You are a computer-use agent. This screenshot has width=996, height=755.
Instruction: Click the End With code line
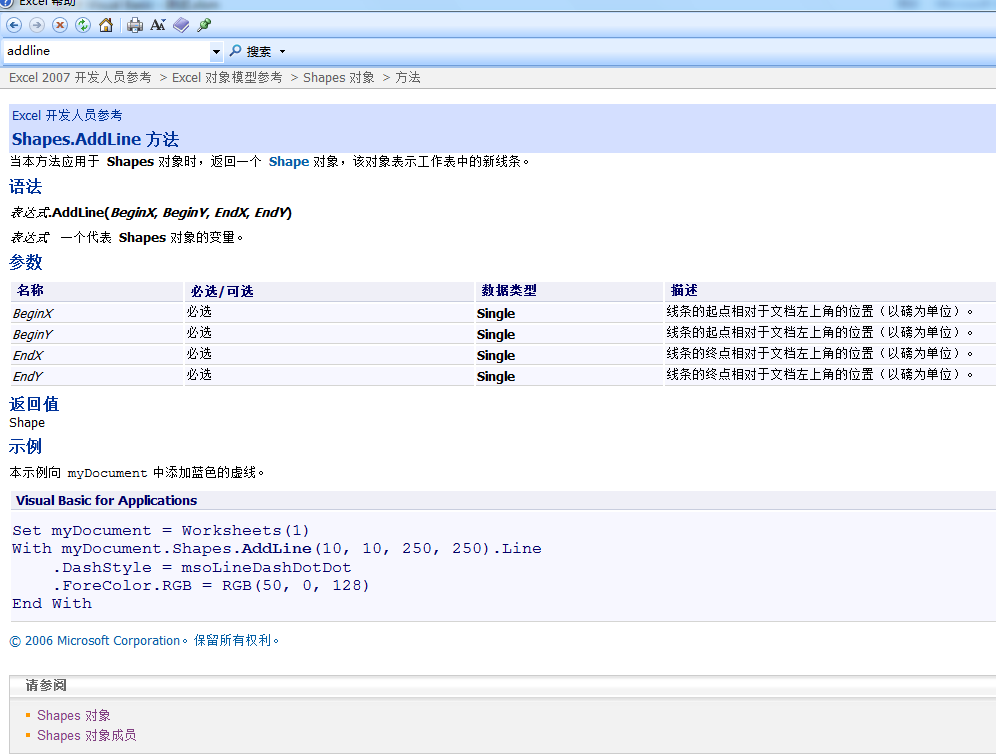coord(52,603)
